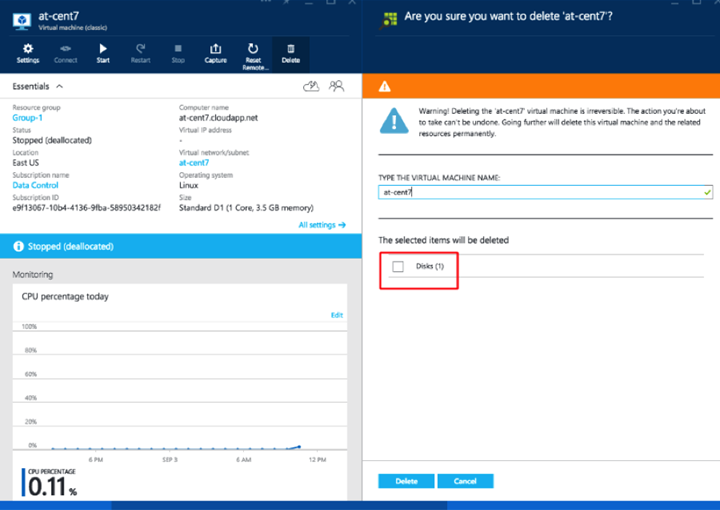Viewport: 720px width, 510px height.
Task: Click the virtual machine icon beside at-cent7 title
Action: coord(22,21)
